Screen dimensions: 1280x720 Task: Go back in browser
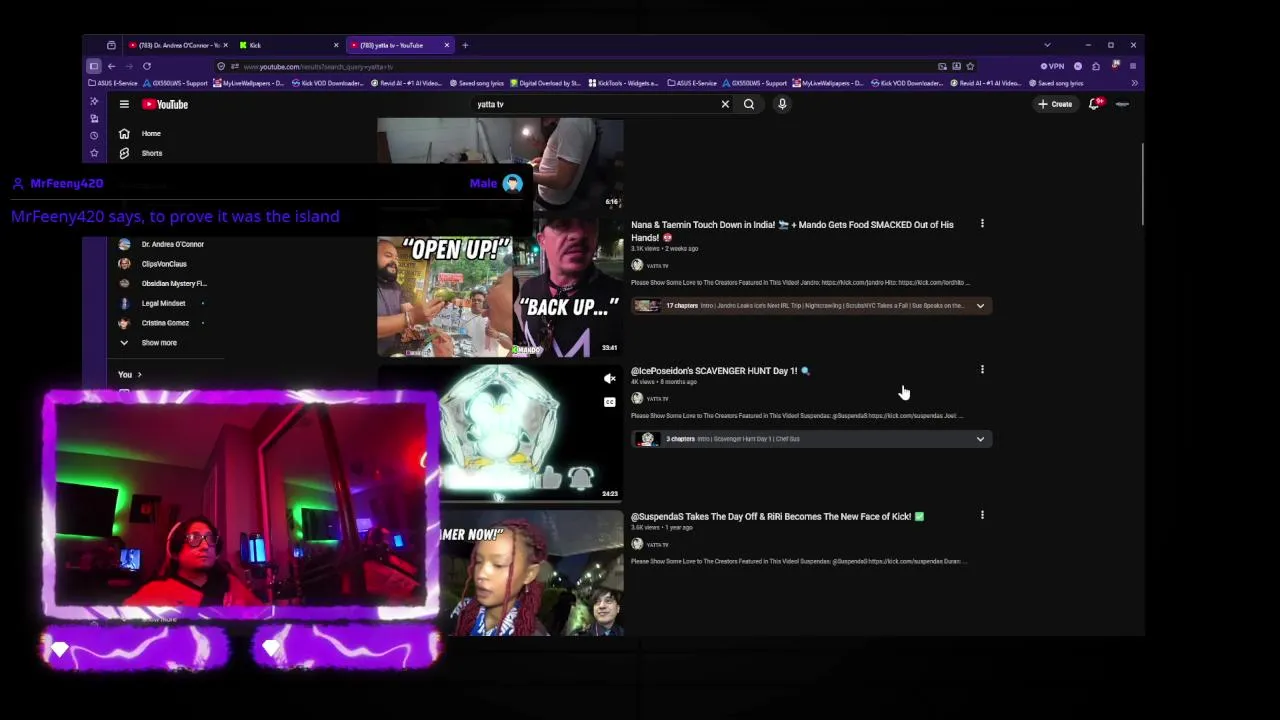pos(111,66)
